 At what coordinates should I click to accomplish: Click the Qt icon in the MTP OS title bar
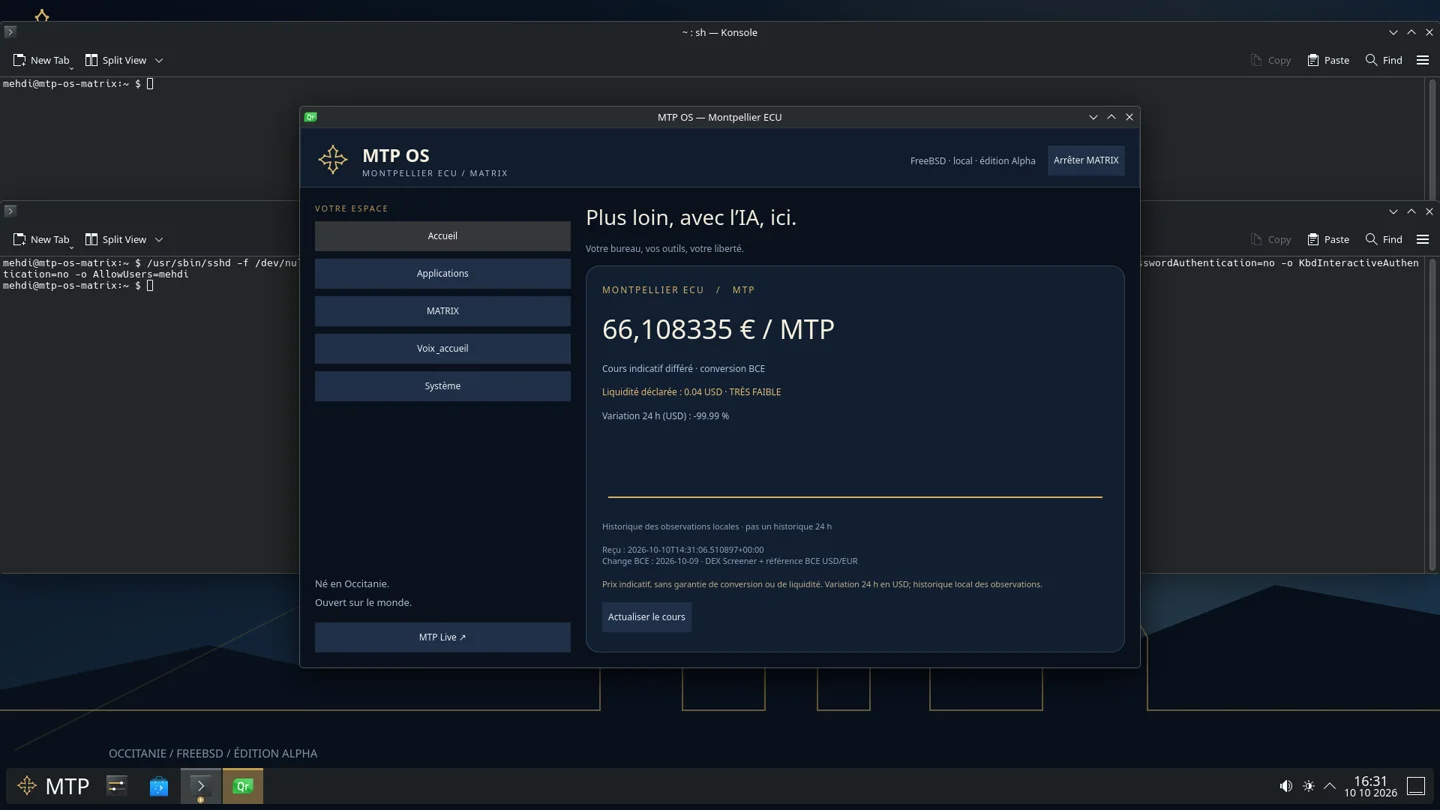click(x=311, y=117)
